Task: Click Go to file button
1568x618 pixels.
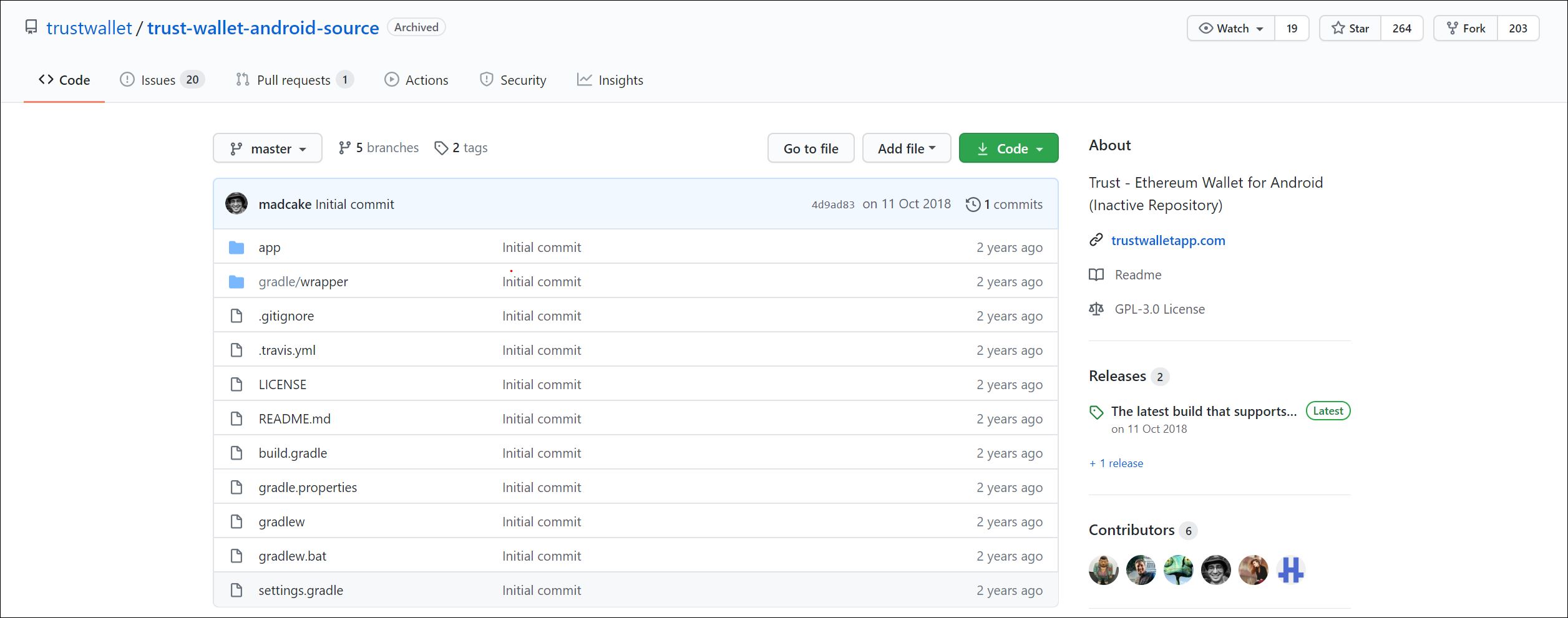Action: tap(811, 148)
